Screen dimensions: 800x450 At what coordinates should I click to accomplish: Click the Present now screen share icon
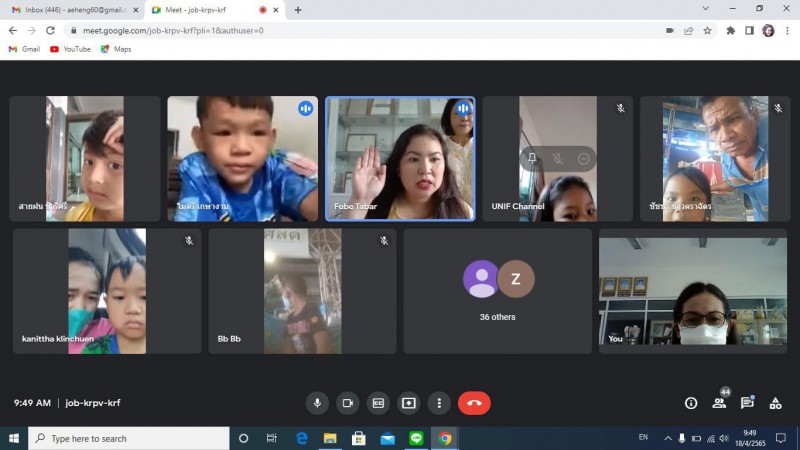[408, 403]
